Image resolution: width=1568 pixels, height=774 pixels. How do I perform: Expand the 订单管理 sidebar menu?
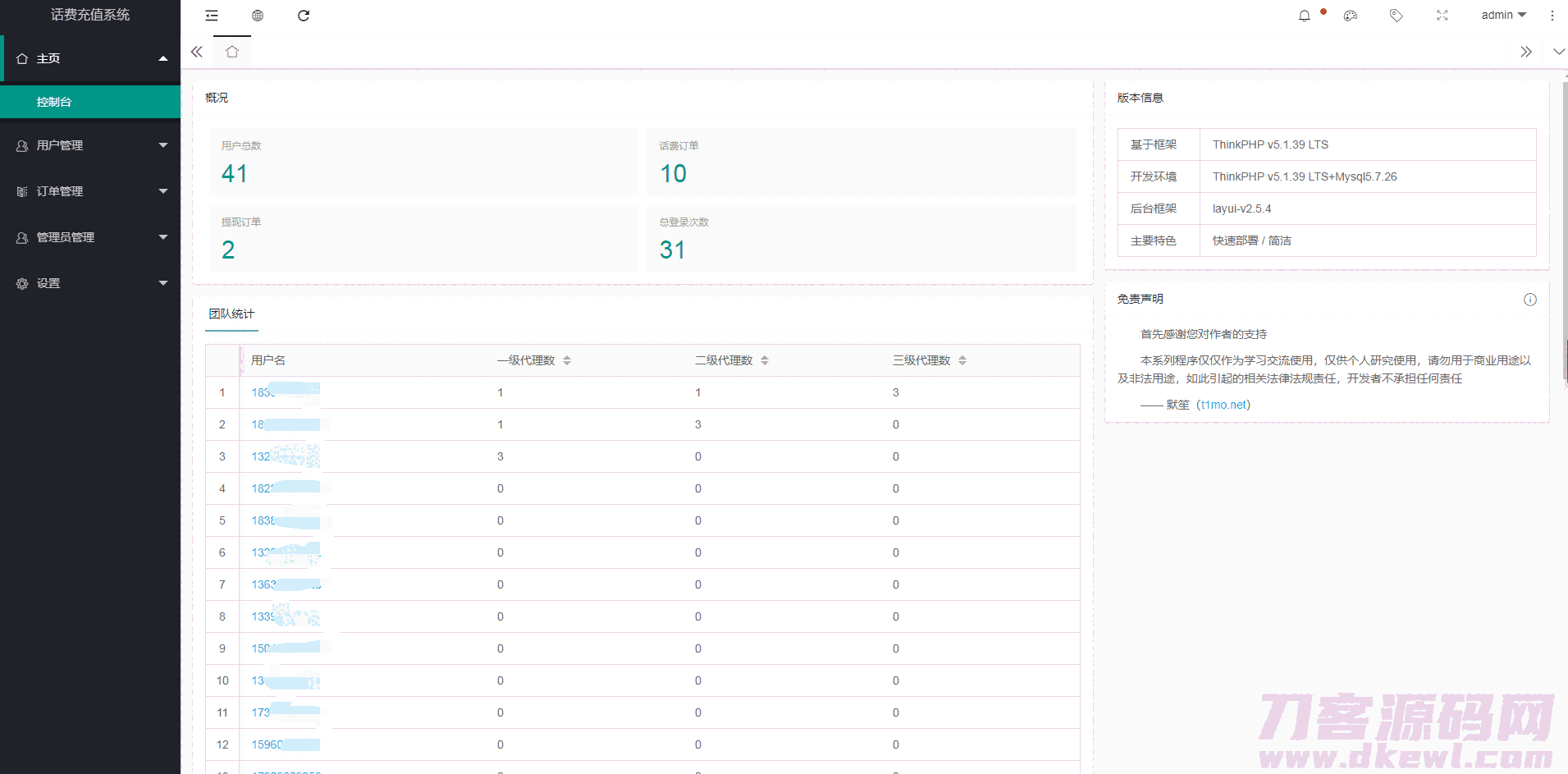coord(90,191)
